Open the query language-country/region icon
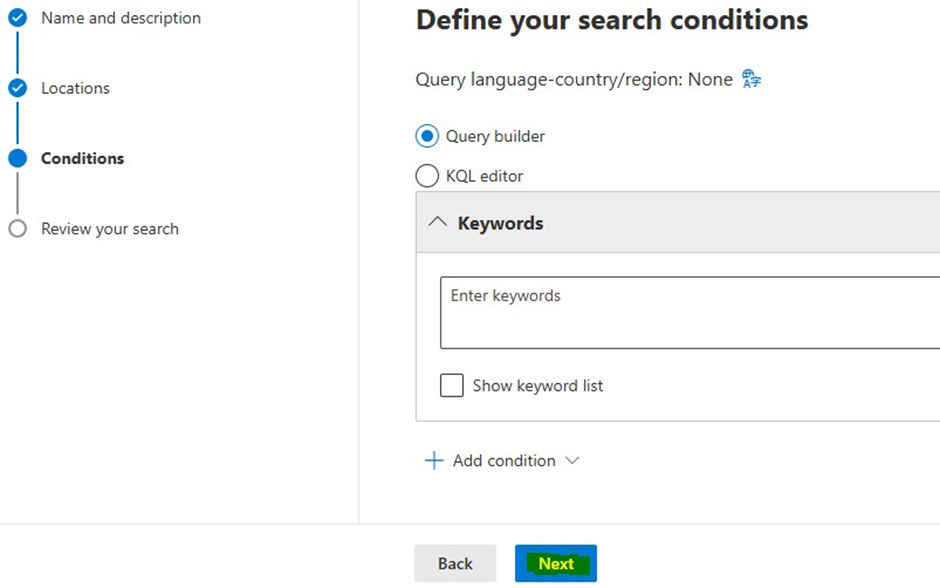Image resolution: width=940 pixels, height=588 pixels. pos(751,79)
